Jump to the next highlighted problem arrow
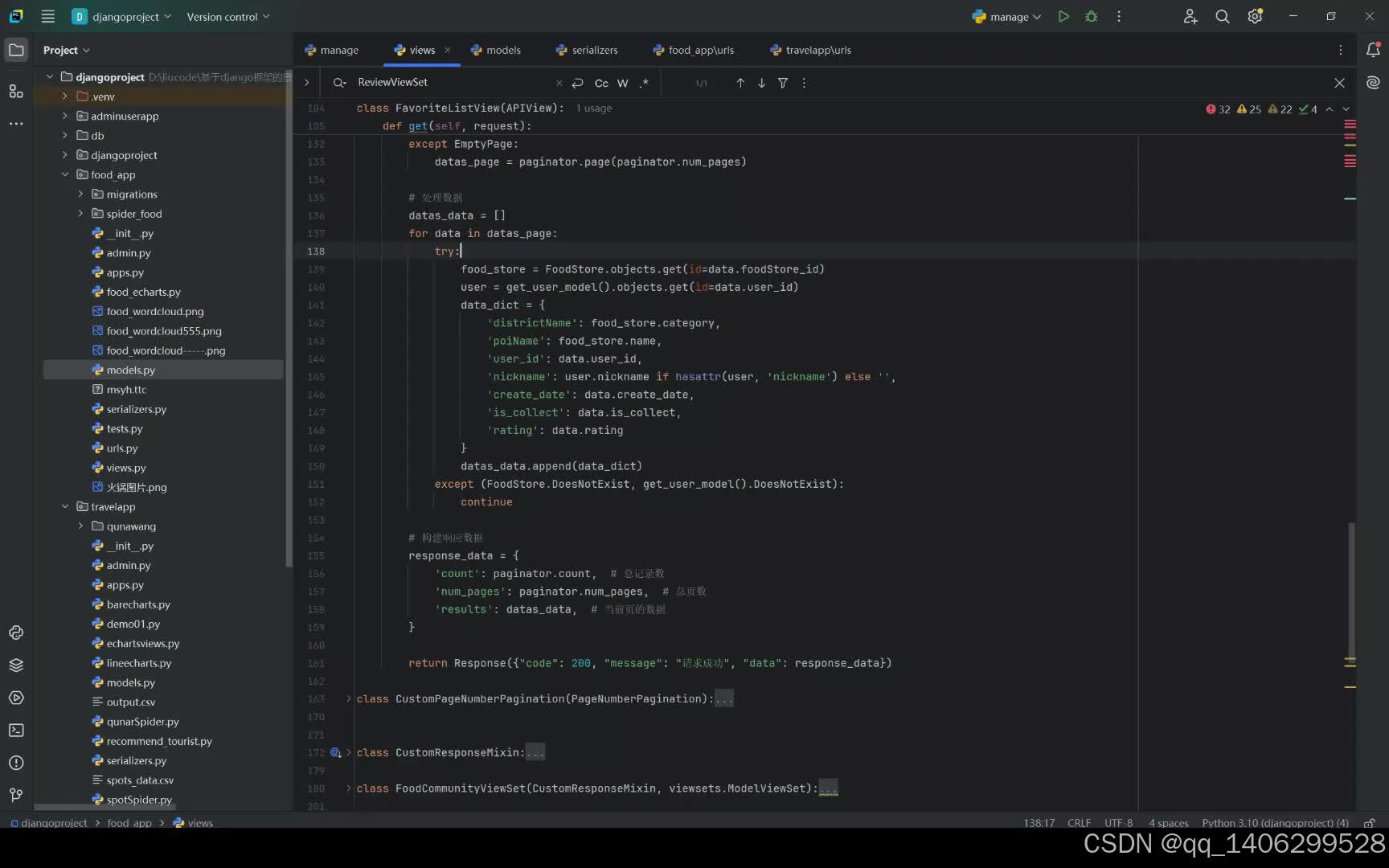This screenshot has width=1389, height=868. 1346,109
